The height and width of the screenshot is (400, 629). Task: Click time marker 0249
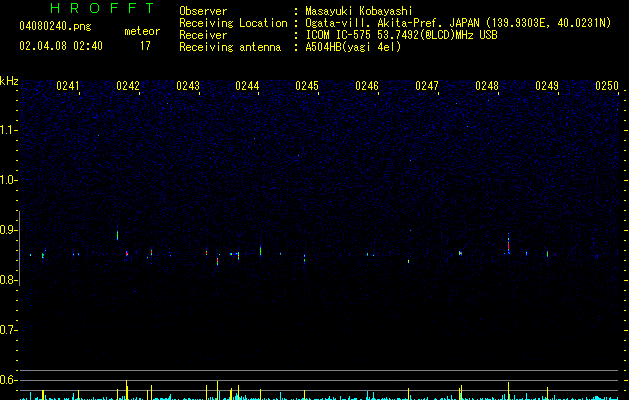point(547,86)
